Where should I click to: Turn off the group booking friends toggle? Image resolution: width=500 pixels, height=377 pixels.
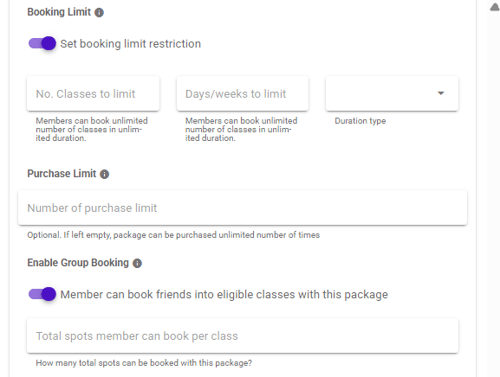coord(42,294)
